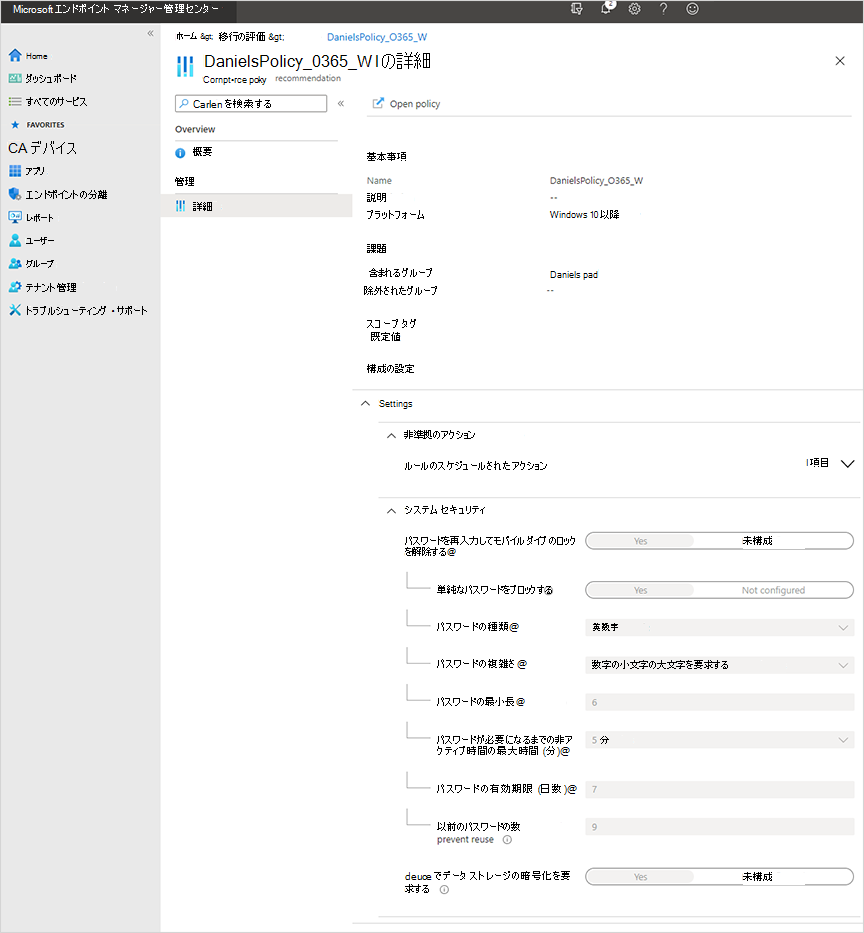Screen dimensions: 864x933
Task: Click the トラブルシューティング・サポート tools icon
Action: 15,310
